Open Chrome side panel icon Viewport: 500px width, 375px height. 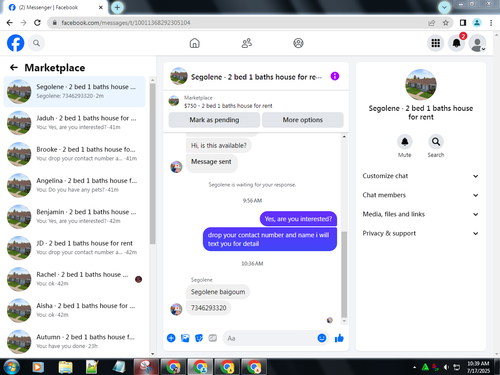tap(463, 23)
